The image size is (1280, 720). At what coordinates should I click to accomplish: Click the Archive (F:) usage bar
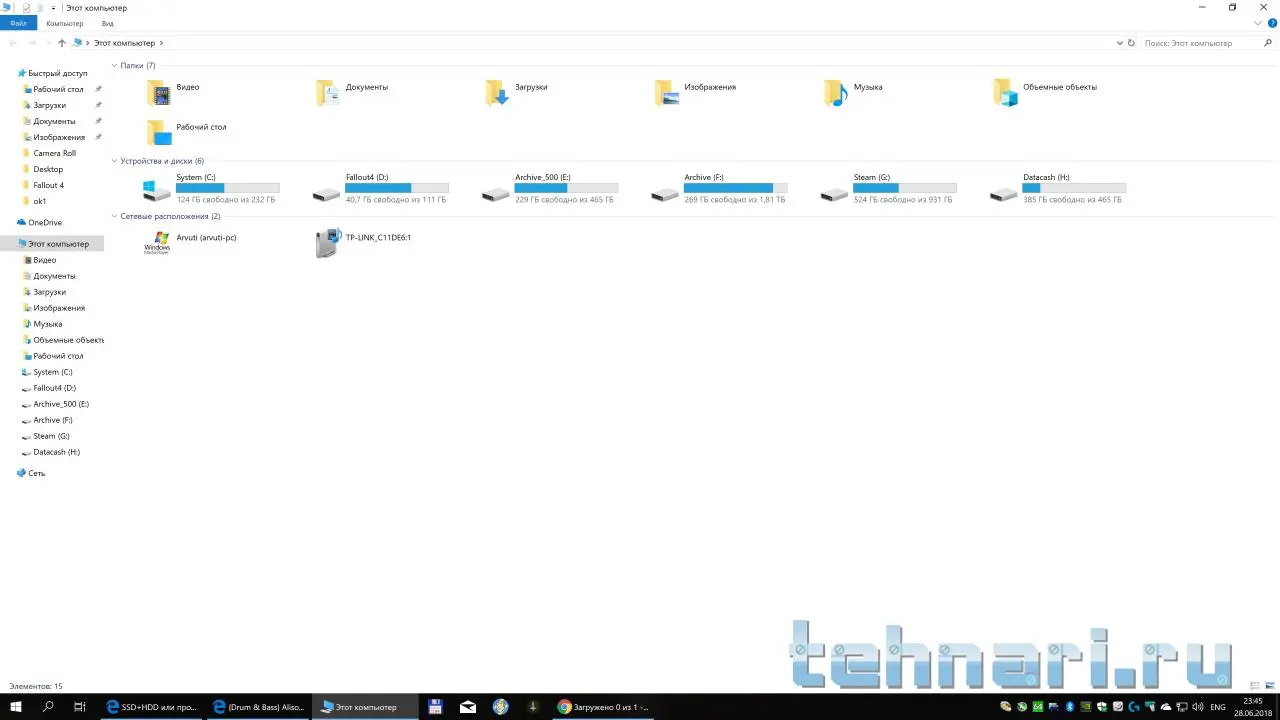736,188
